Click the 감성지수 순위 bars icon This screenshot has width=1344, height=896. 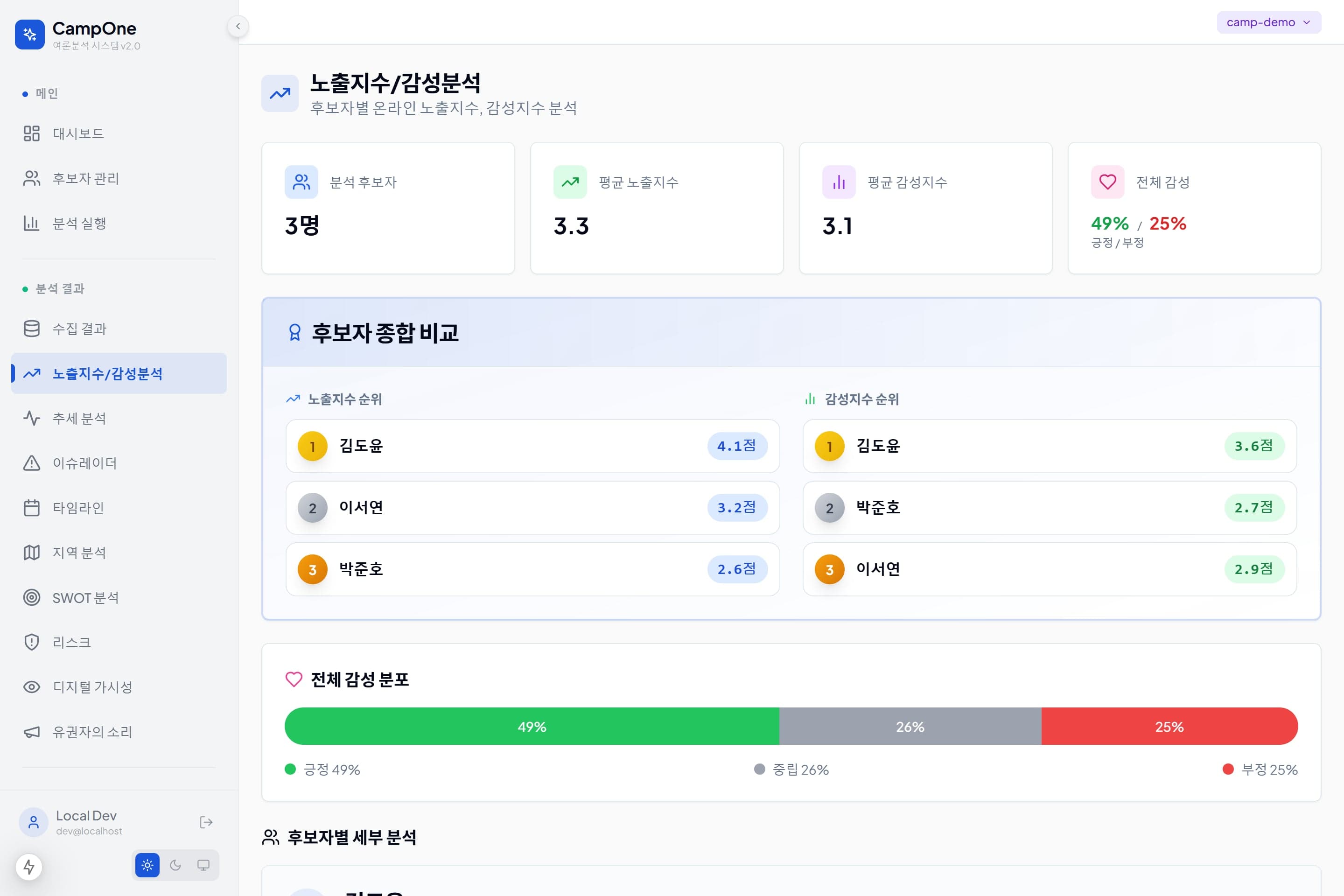[x=810, y=399]
